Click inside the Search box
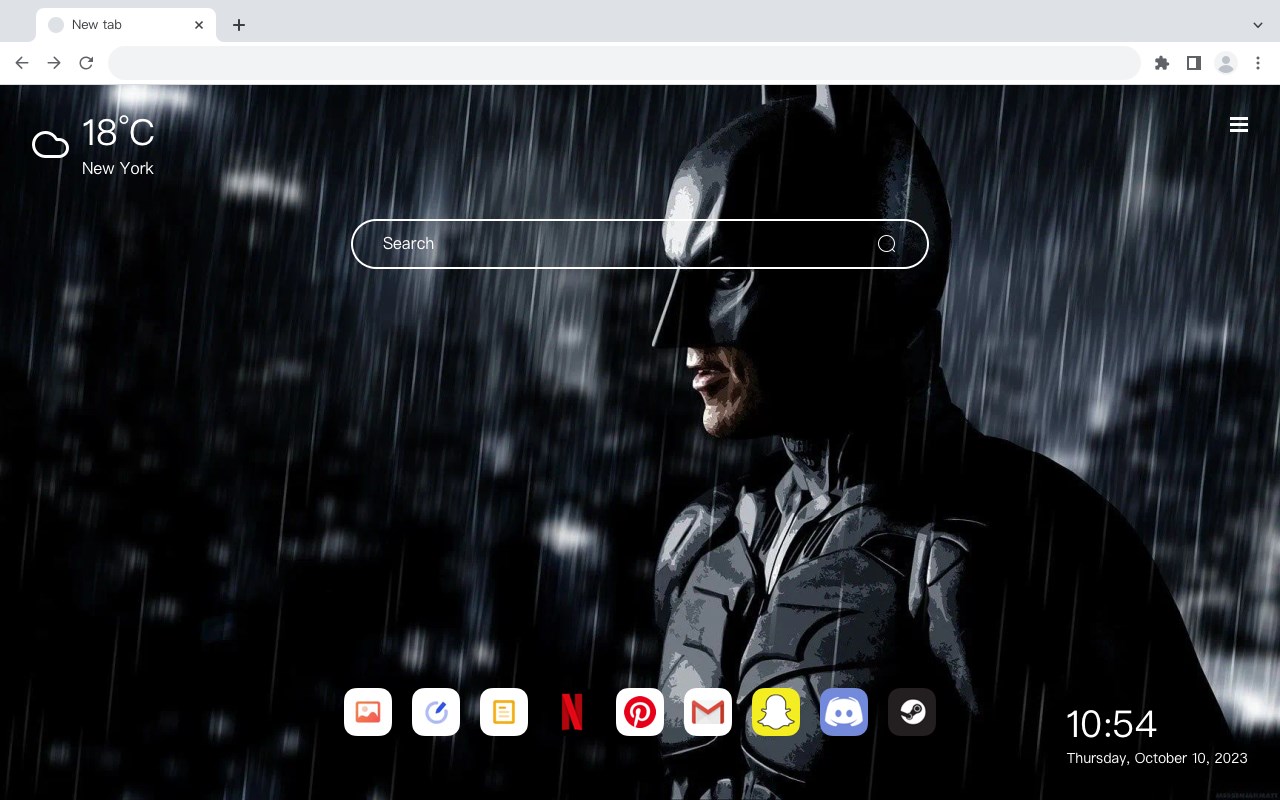 coord(640,244)
